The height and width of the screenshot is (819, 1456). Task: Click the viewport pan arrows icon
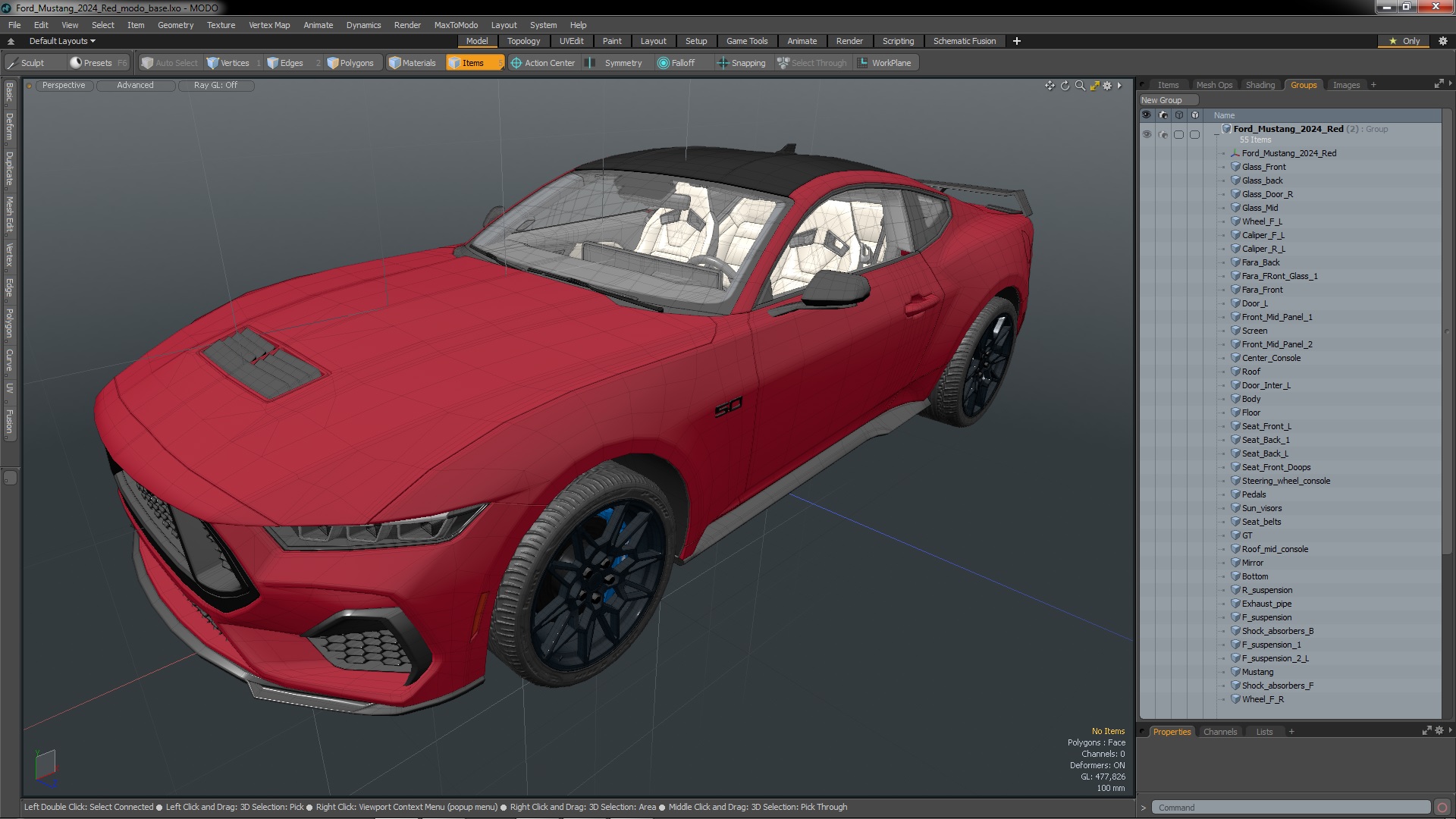pos(1050,86)
